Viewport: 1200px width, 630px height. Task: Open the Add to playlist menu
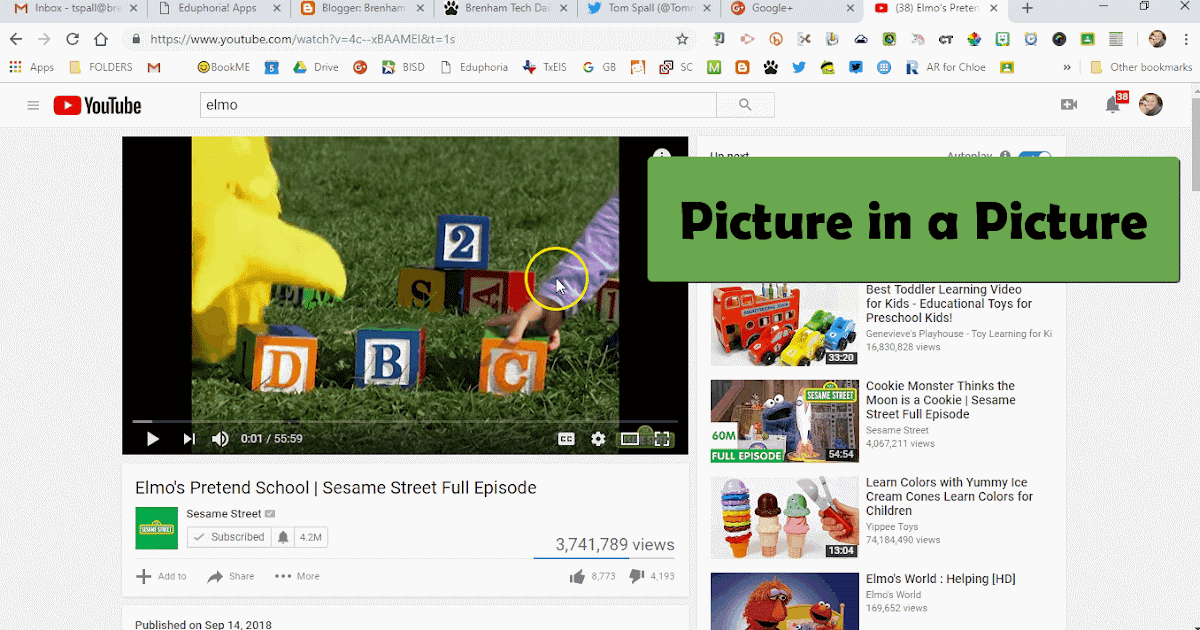pos(161,576)
